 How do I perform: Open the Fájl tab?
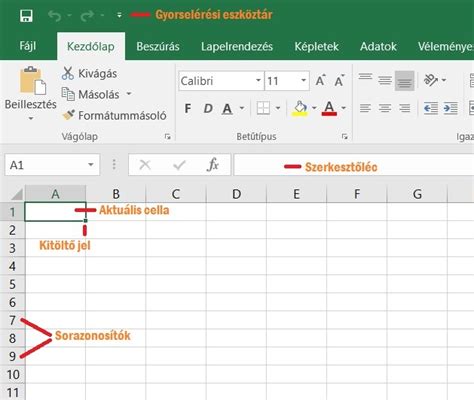[28, 46]
